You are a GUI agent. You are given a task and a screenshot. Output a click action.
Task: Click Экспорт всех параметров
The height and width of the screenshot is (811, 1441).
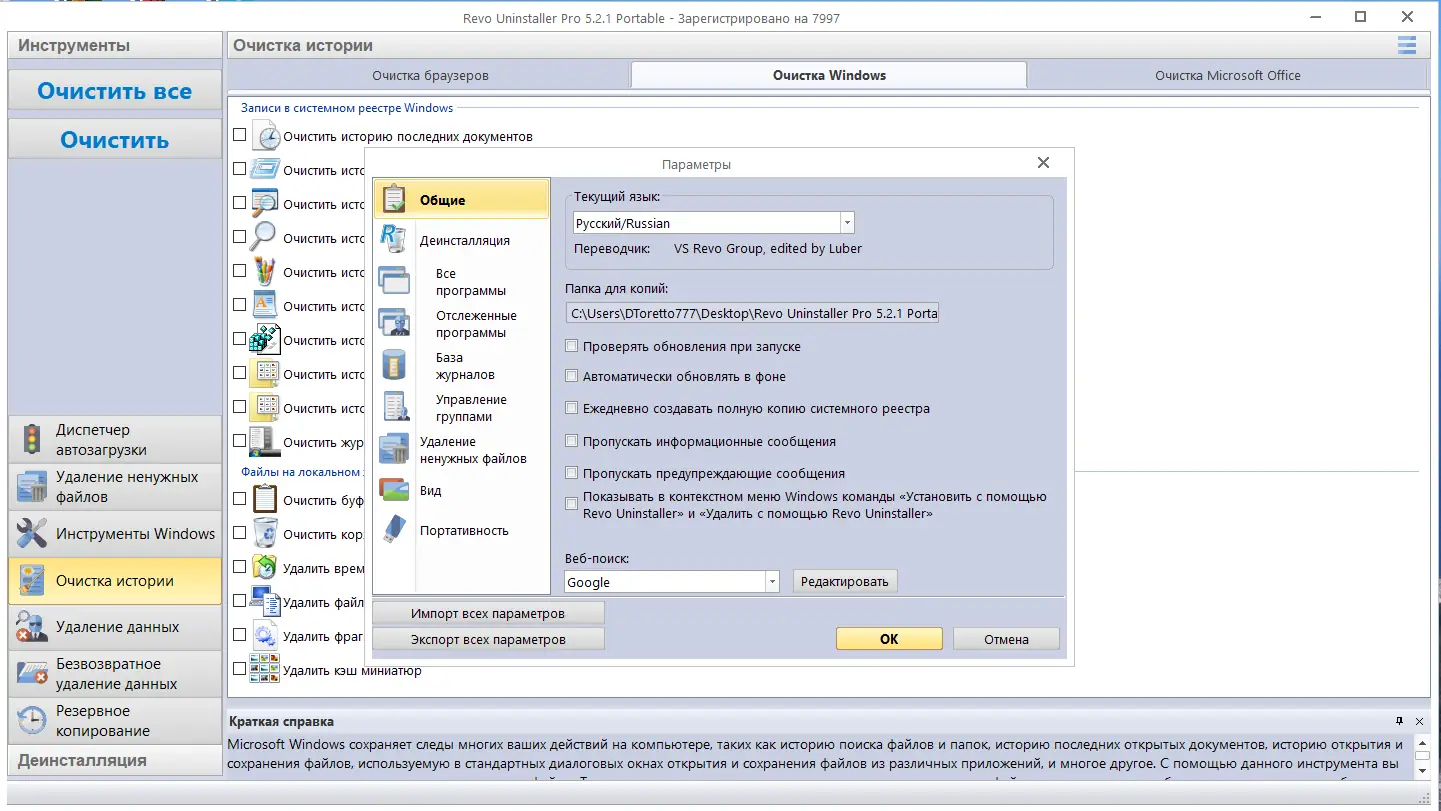tap(488, 638)
